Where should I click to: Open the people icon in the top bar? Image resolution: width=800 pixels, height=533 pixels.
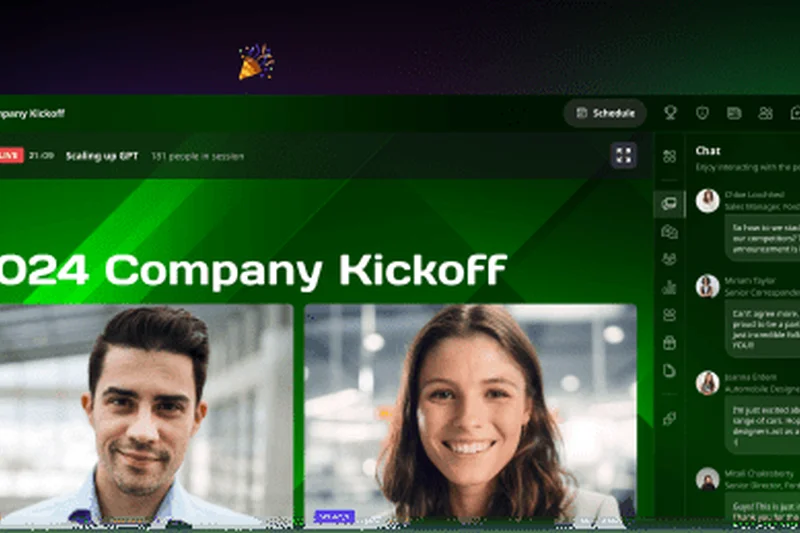coord(765,113)
